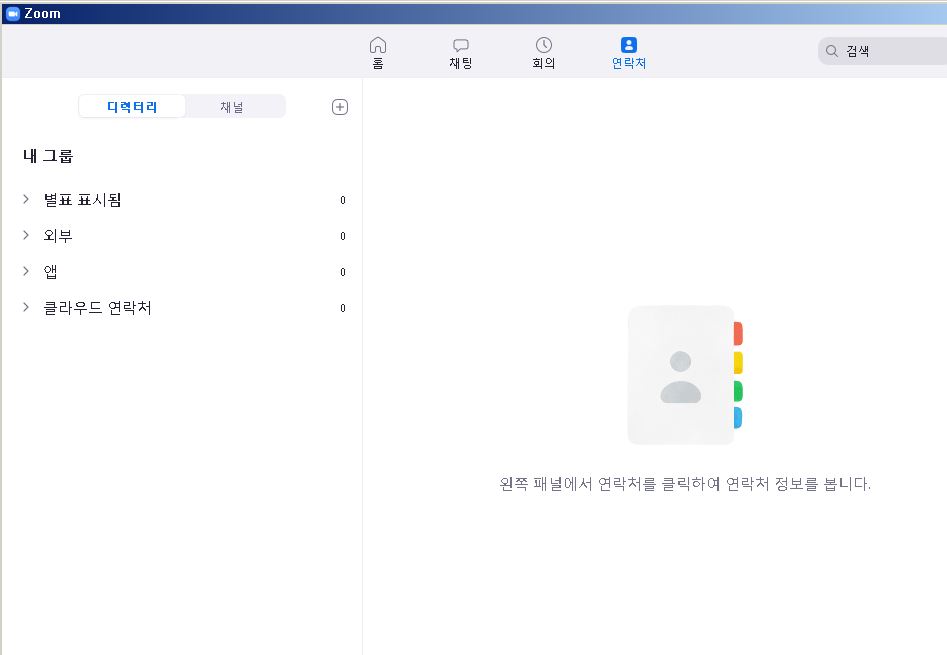Image resolution: width=947 pixels, height=655 pixels.
Task: Click the search magnifier icon
Action: pyautogui.click(x=832, y=51)
